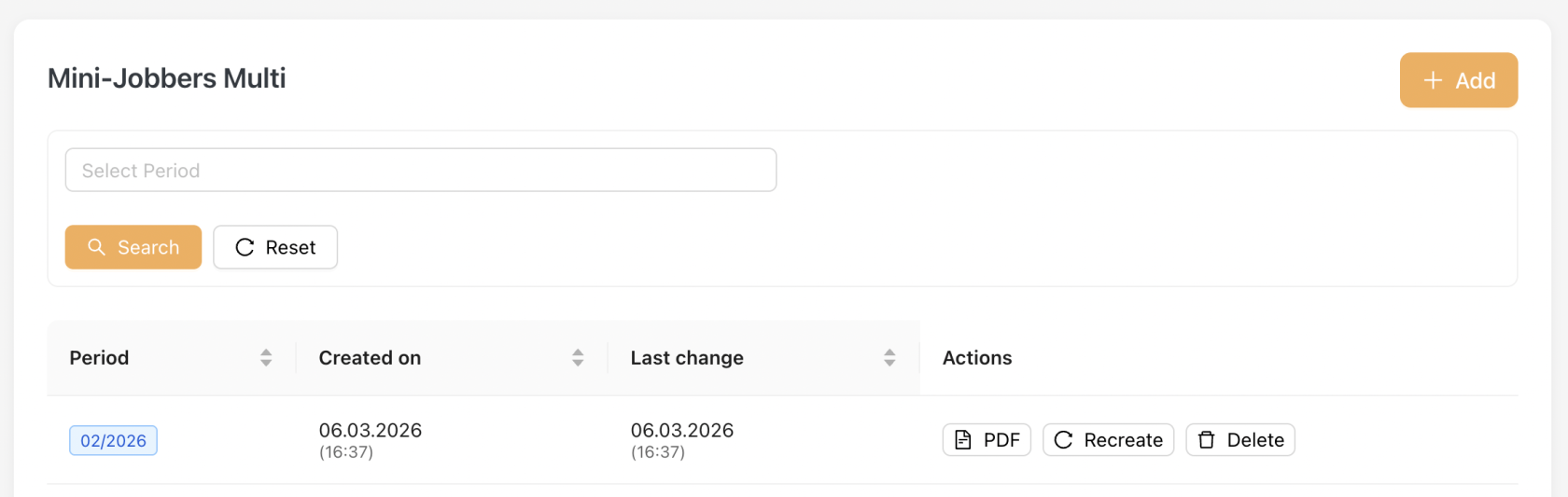The width and height of the screenshot is (1568, 497).
Task: Click the document icon on PDF button
Action: [x=963, y=440]
